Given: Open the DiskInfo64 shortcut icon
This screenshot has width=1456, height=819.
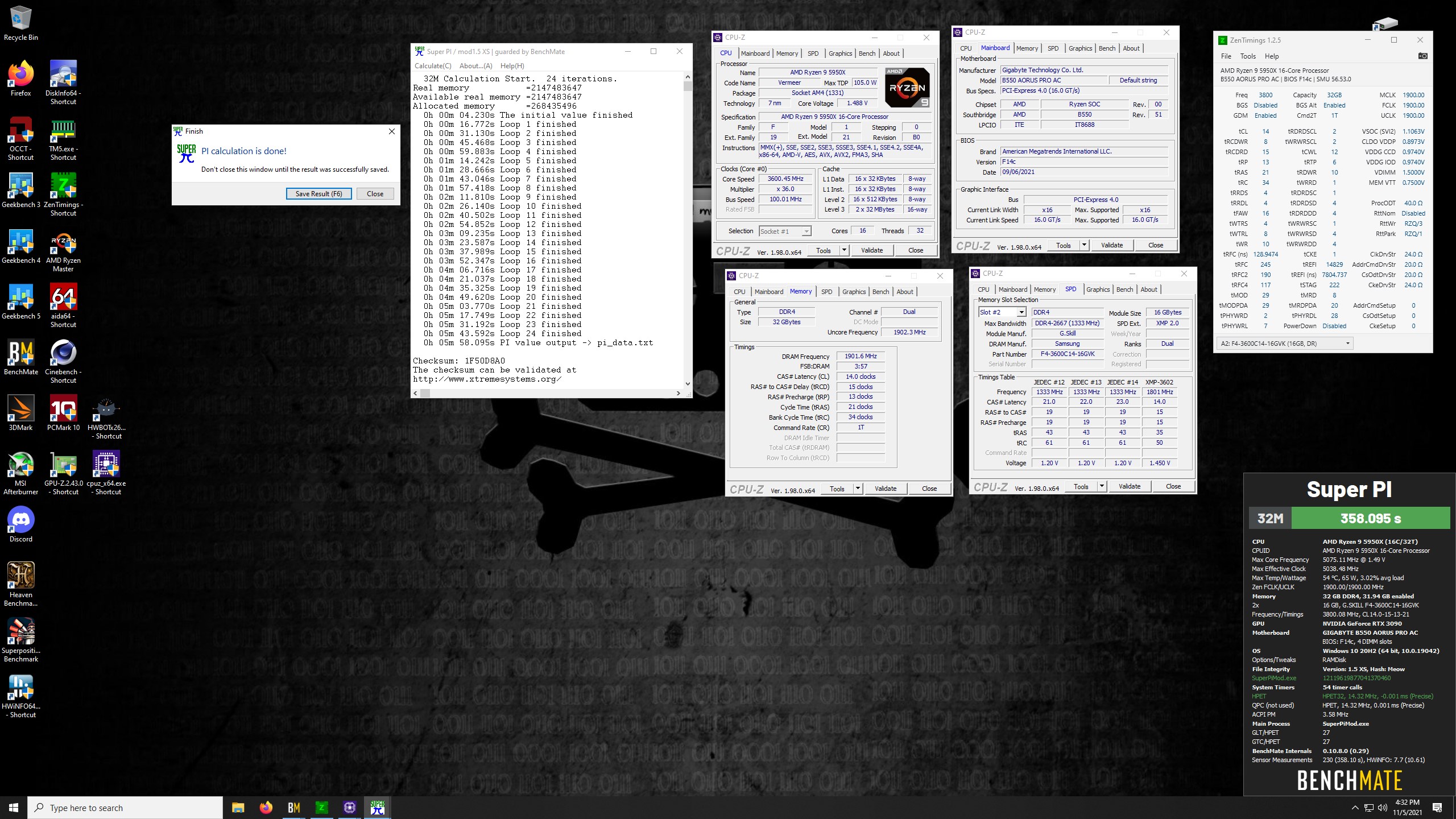Looking at the screenshot, I should (63, 82).
